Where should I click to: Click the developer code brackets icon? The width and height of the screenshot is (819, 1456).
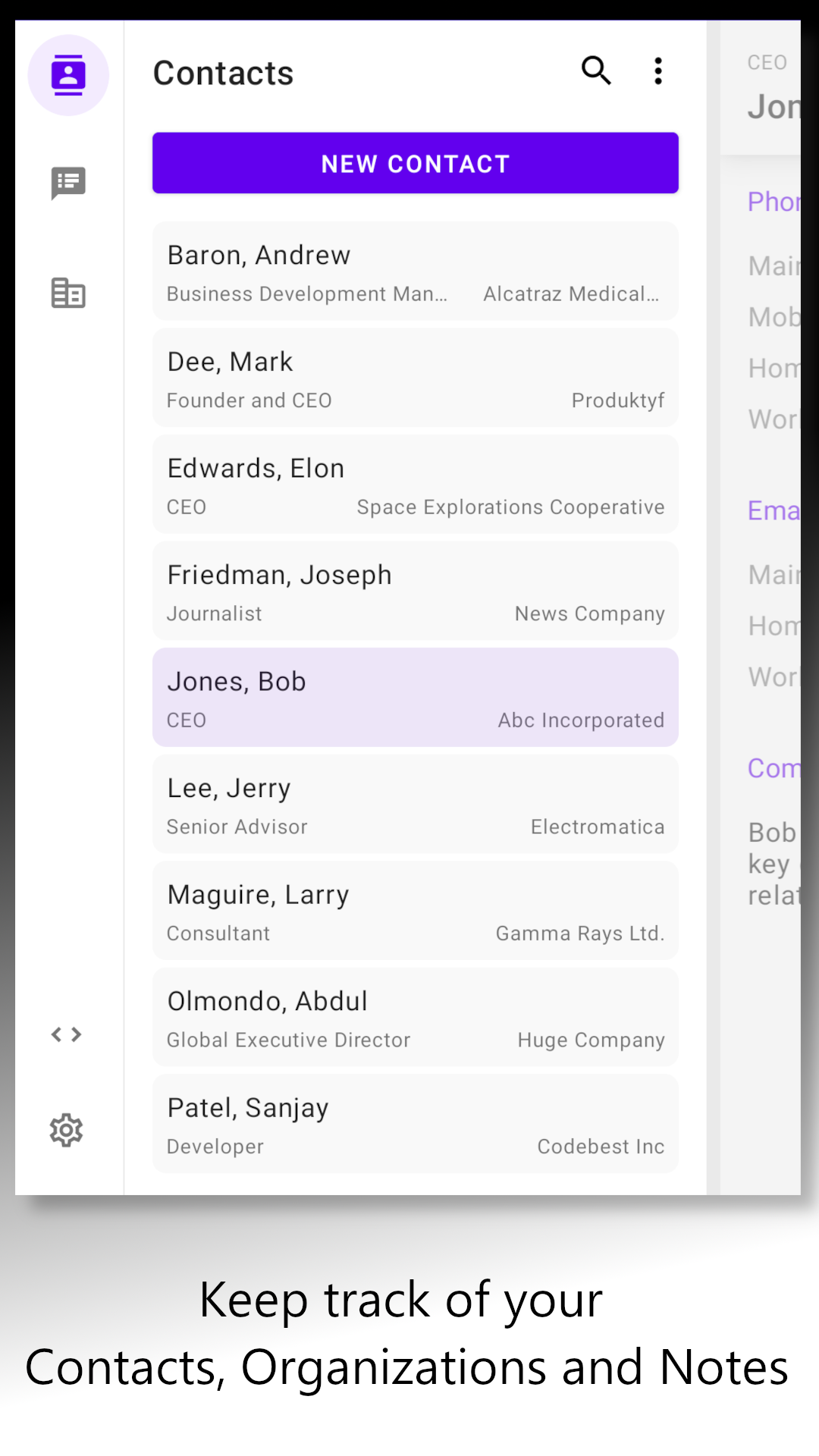click(x=67, y=1034)
